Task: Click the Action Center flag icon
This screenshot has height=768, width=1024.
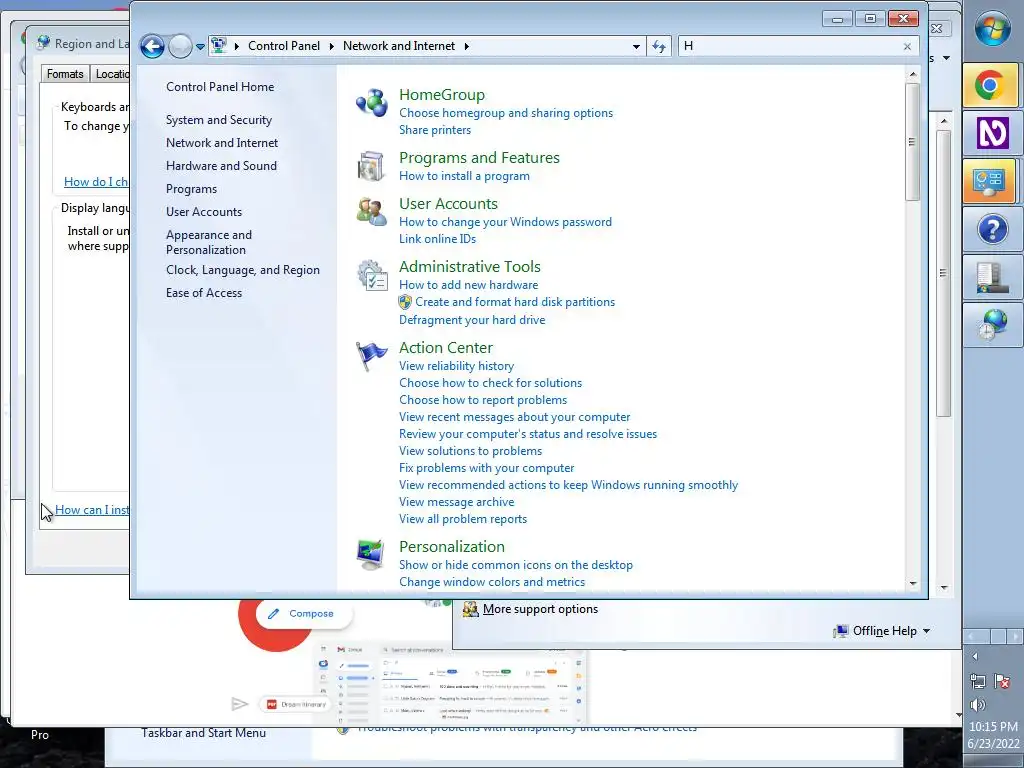Action: (x=372, y=356)
